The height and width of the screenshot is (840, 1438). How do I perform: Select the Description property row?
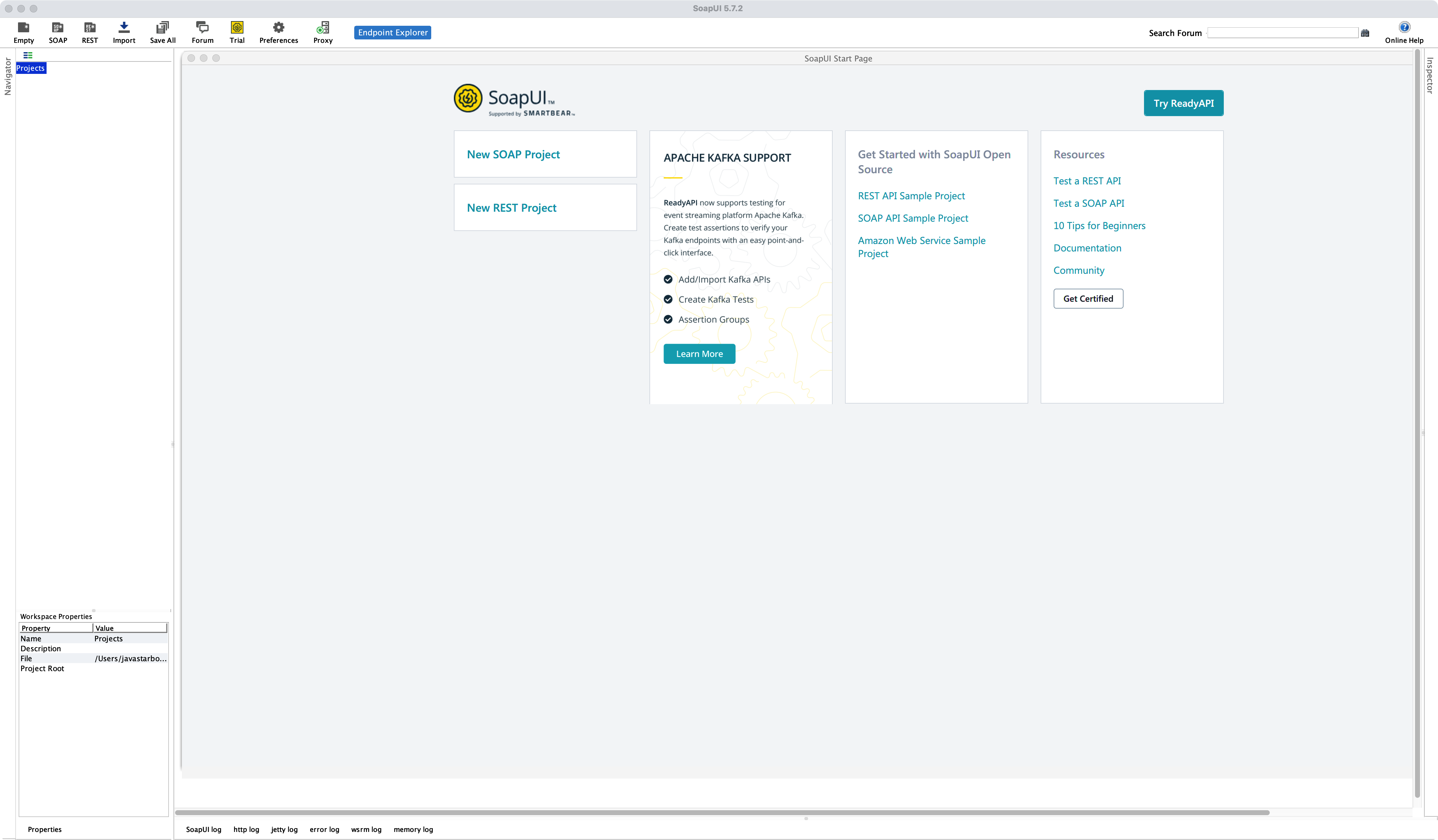pos(93,648)
